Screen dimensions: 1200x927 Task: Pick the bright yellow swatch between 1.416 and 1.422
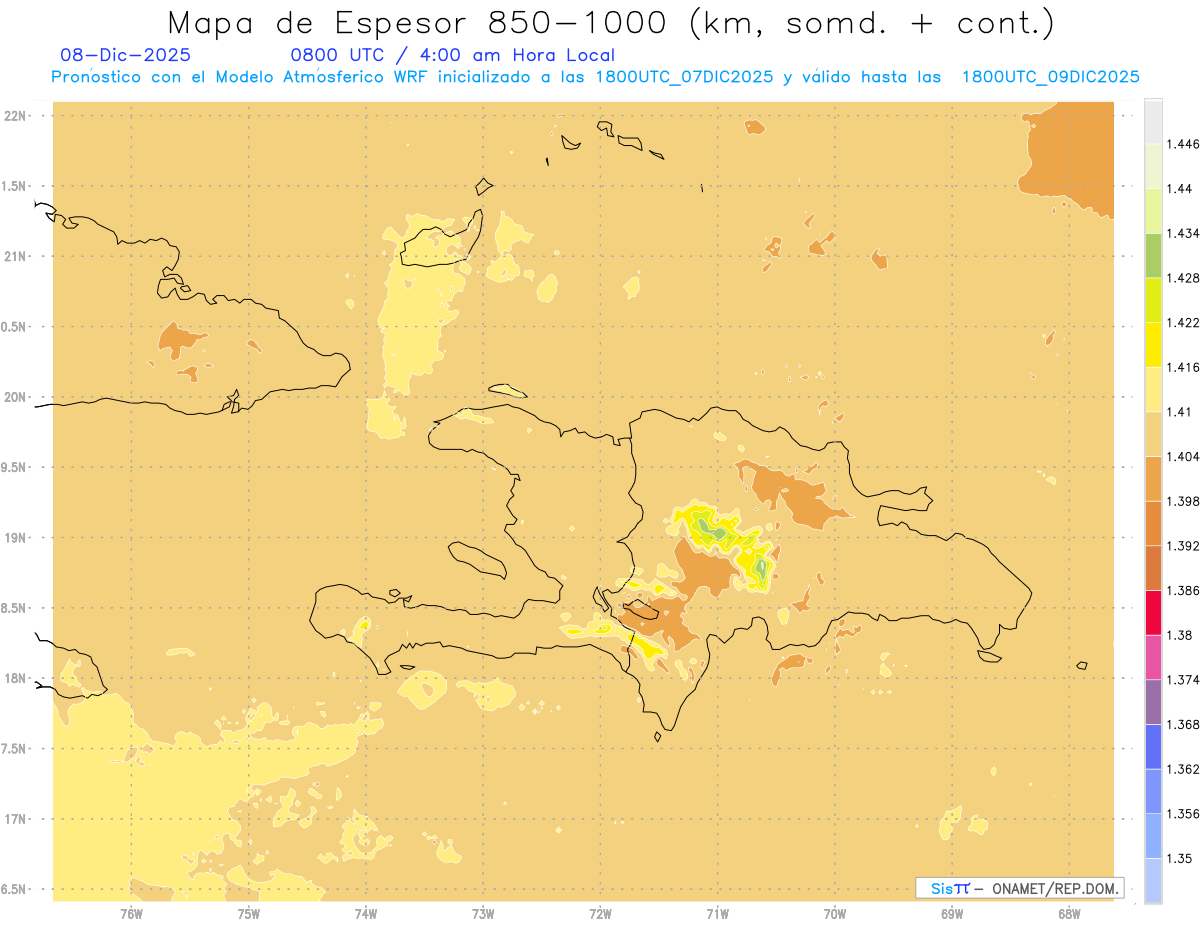pyautogui.click(x=1153, y=344)
